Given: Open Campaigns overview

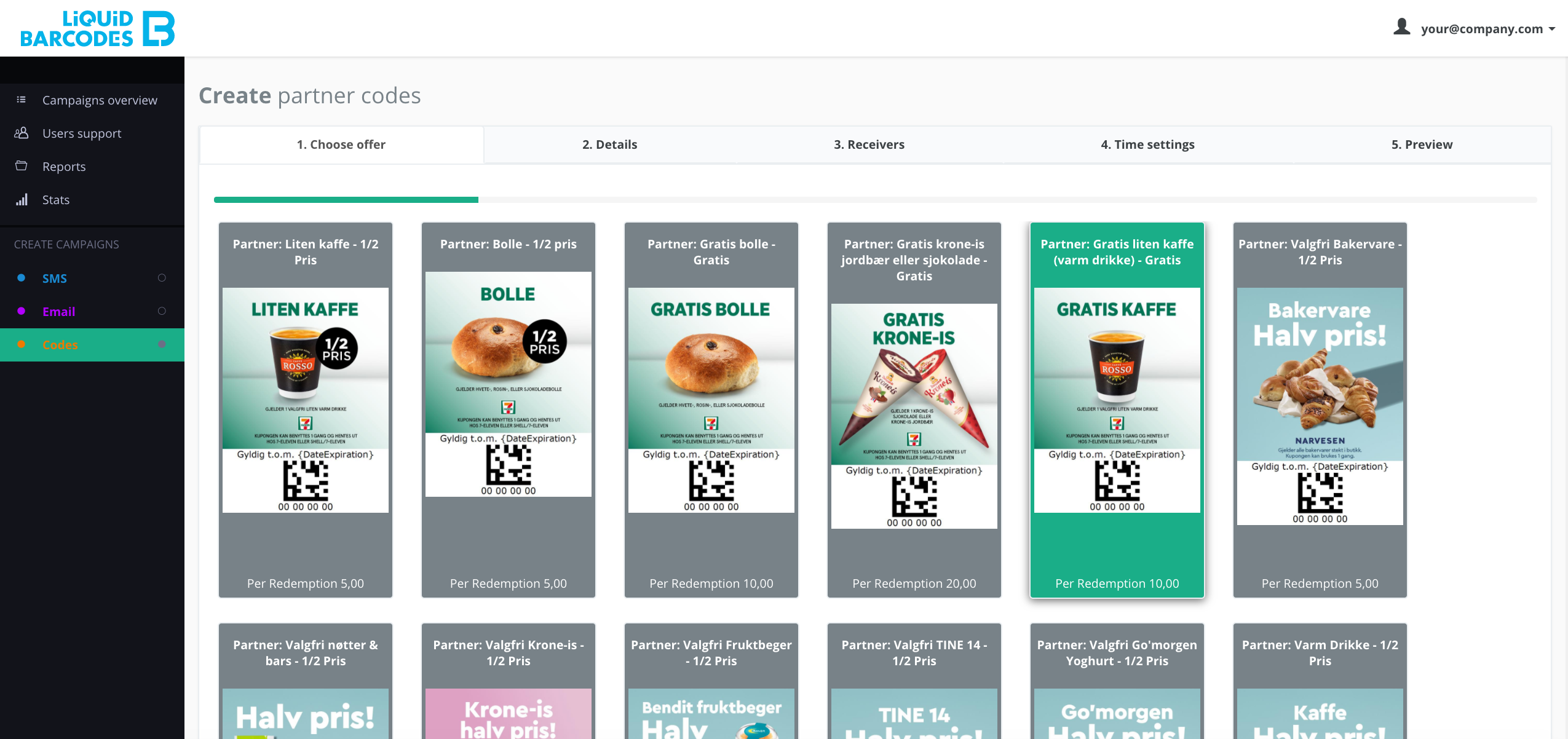Looking at the screenshot, I should coord(100,100).
